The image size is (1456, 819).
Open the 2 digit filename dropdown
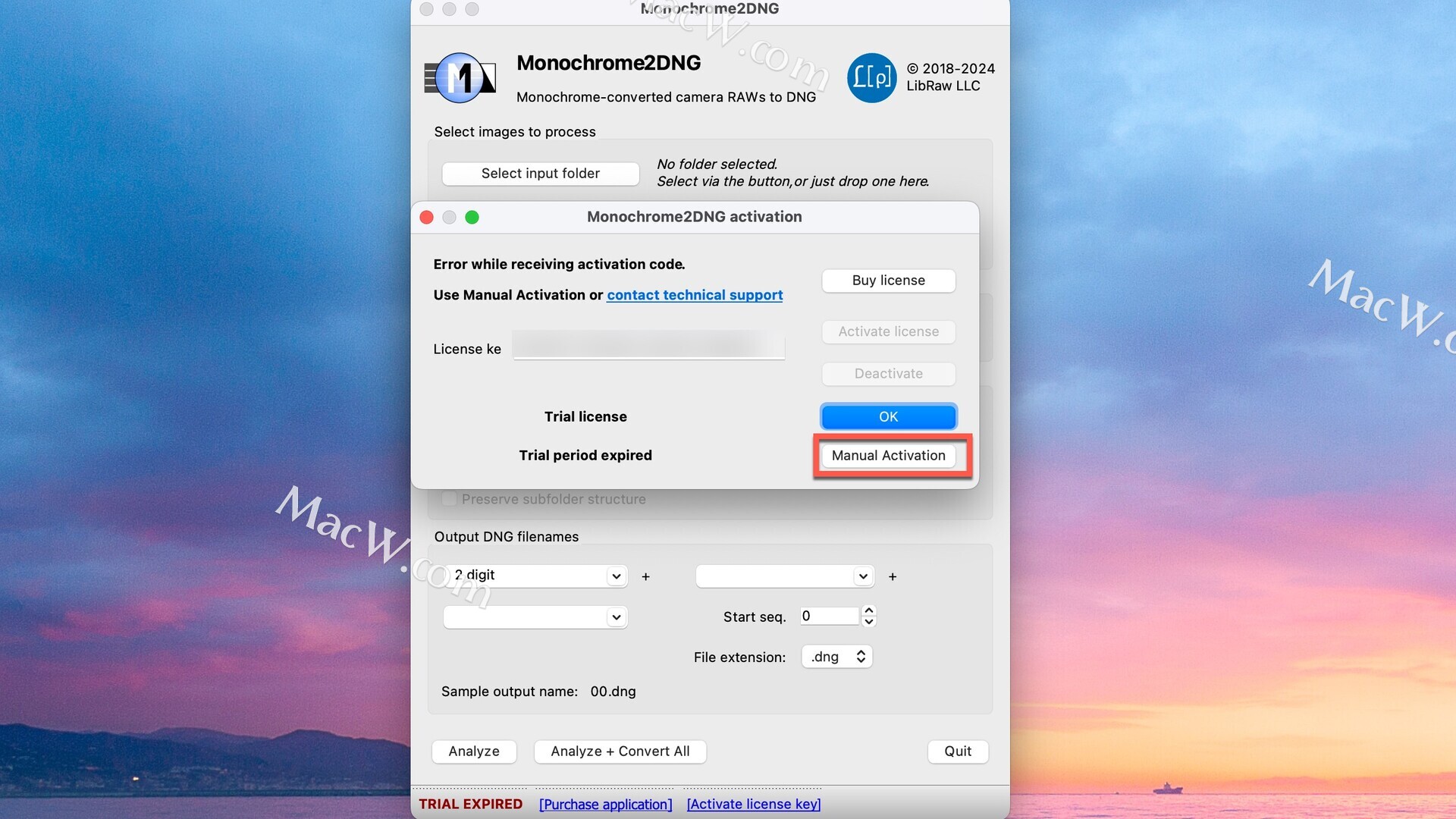coord(535,576)
